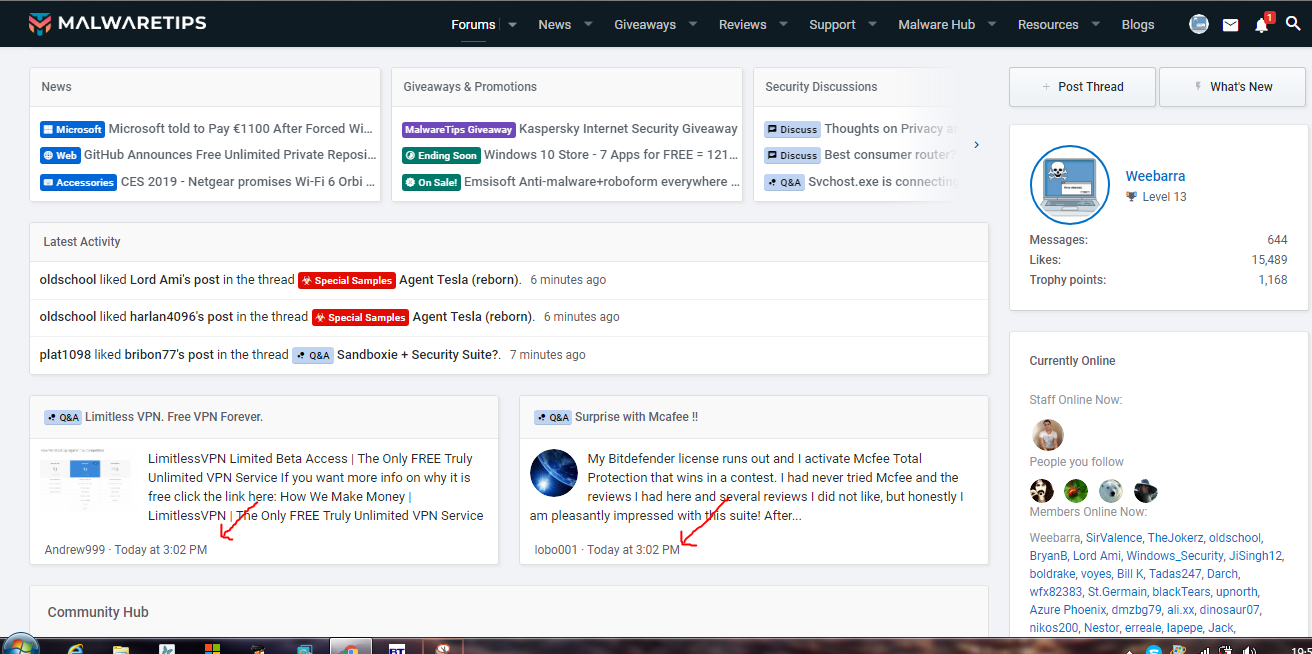
Task: Click Discuss tag beside Best consumer router
Action: (x=792, y=155)
